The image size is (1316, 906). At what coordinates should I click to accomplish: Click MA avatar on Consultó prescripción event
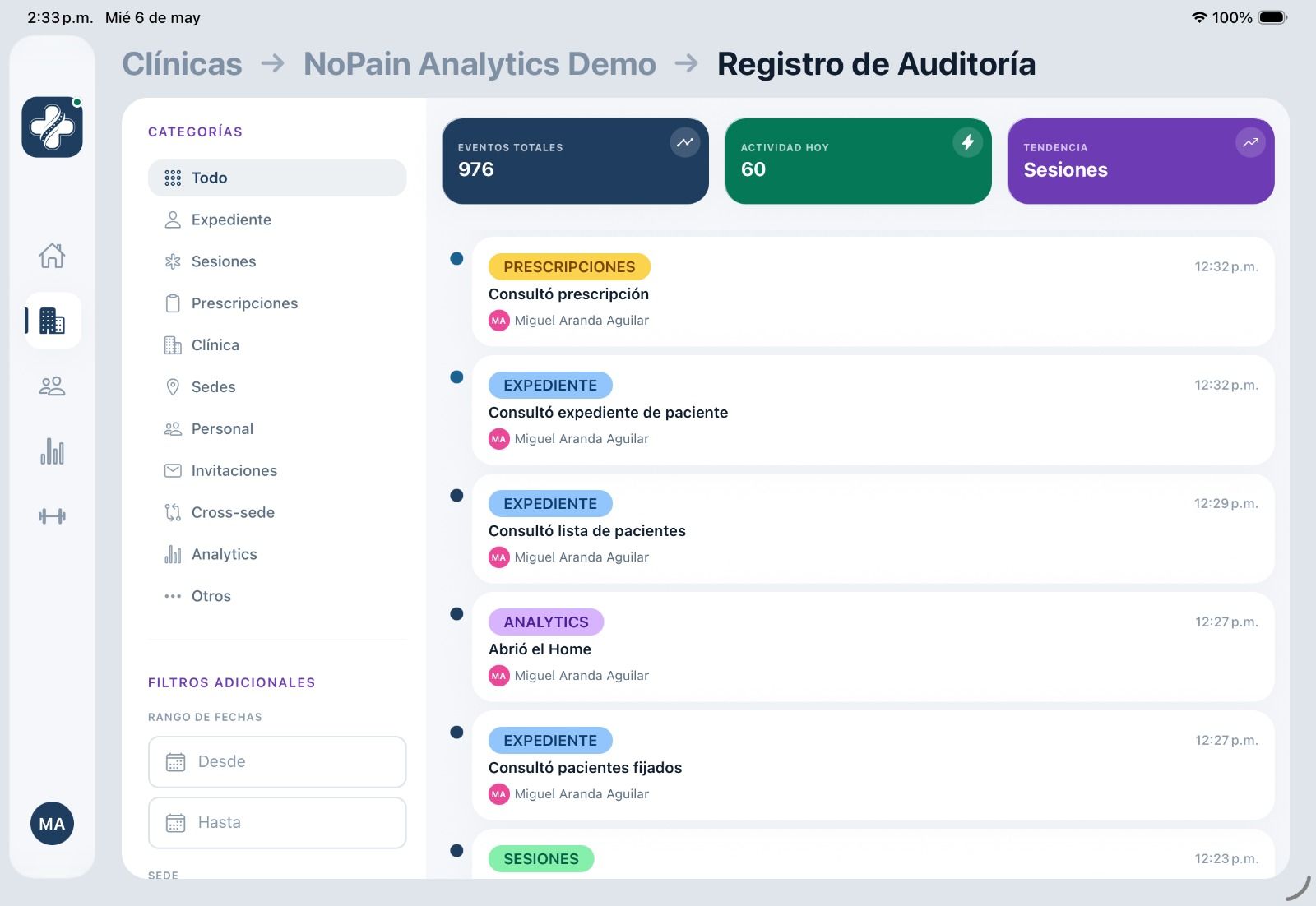(x=498, y=321)
